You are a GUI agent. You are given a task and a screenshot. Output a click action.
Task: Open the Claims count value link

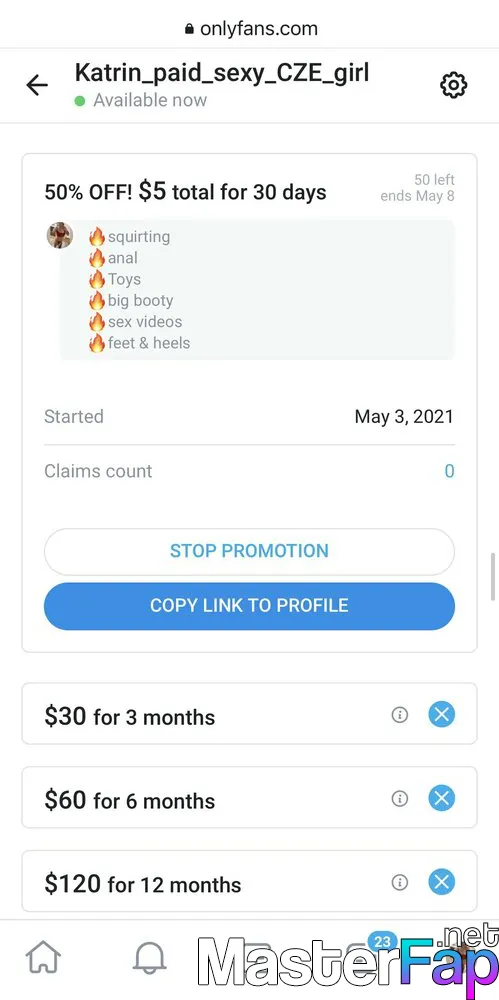coord(449,471)
